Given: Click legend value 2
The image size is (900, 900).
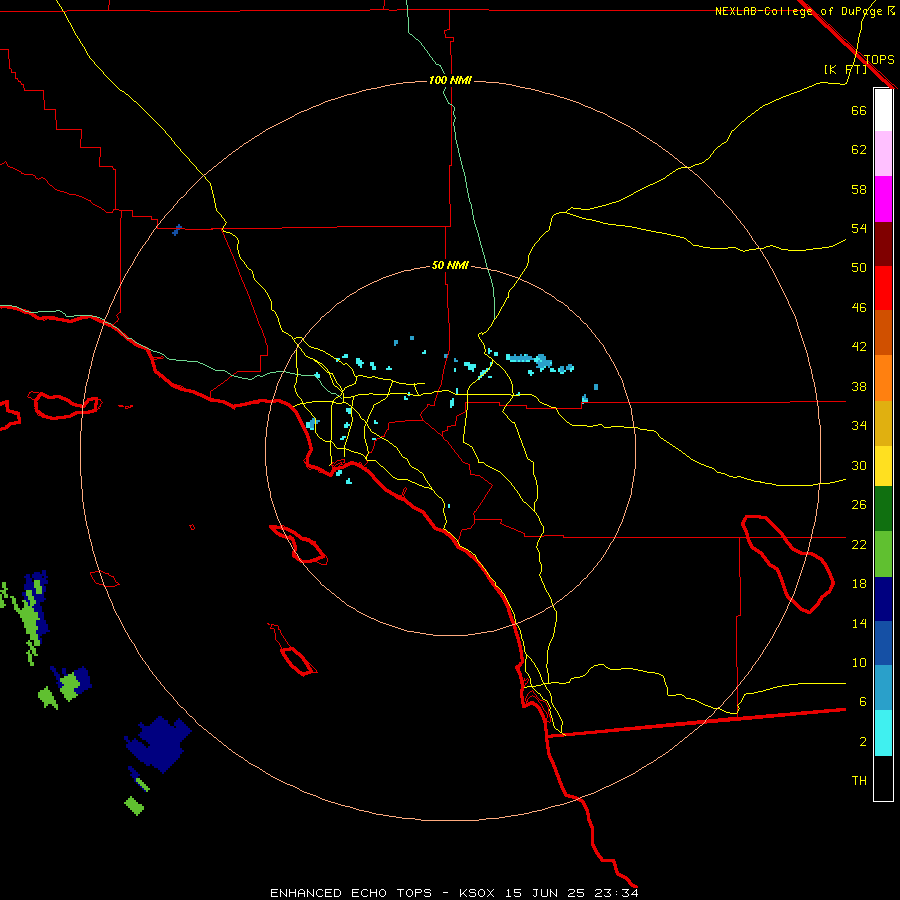Looking at the screenshot, I should pos(862,742).
